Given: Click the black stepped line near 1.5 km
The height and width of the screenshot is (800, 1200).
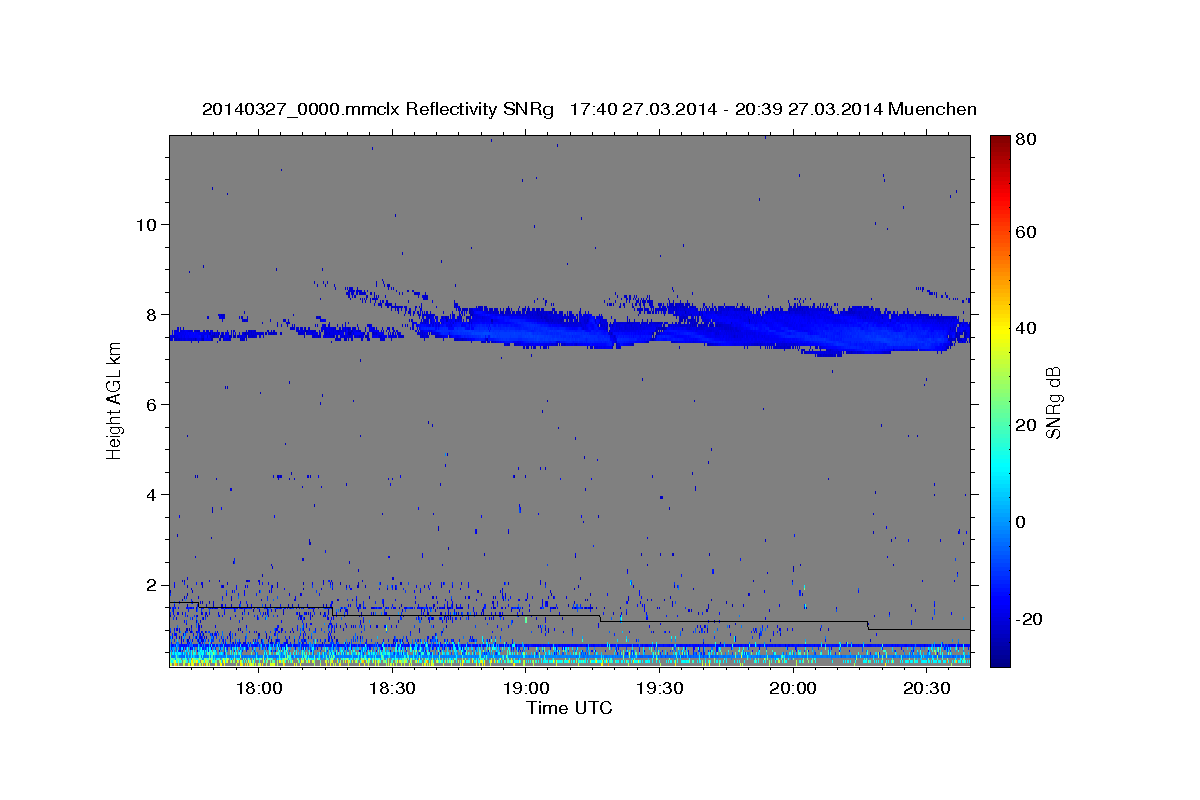Looking at the screenshot, I should [x=569, y=616].
